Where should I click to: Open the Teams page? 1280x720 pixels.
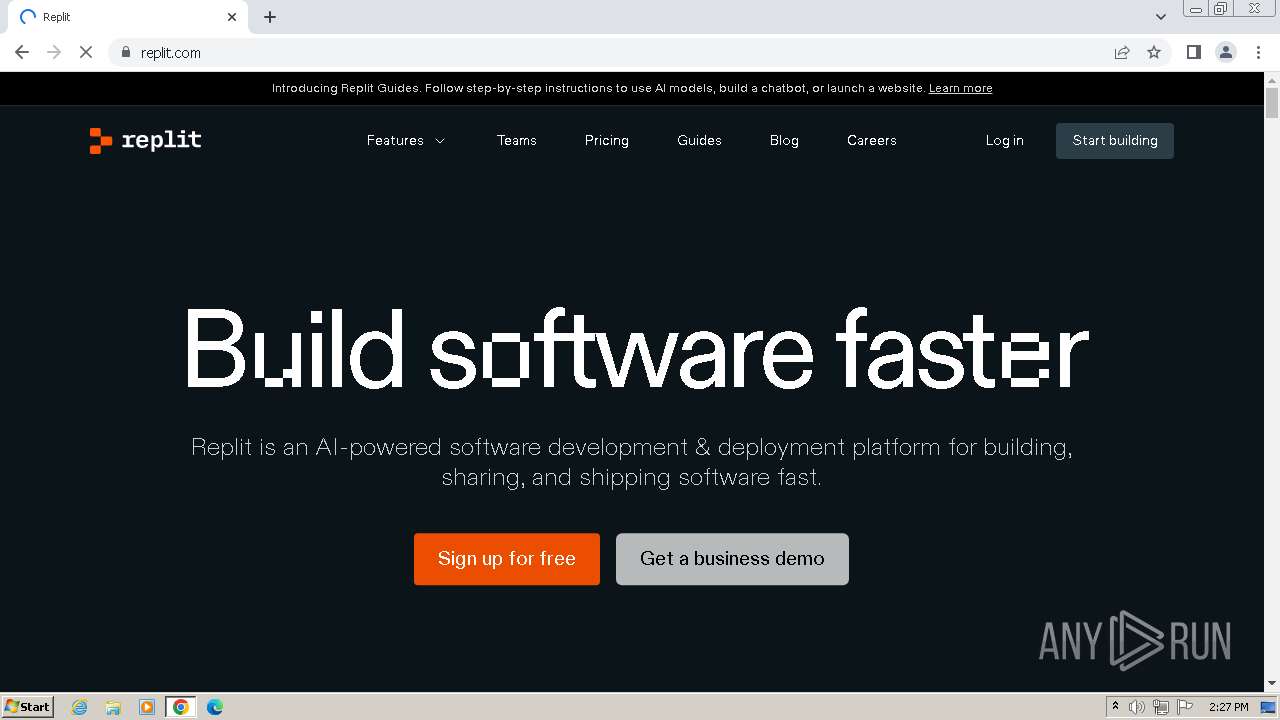pos(517,140)
